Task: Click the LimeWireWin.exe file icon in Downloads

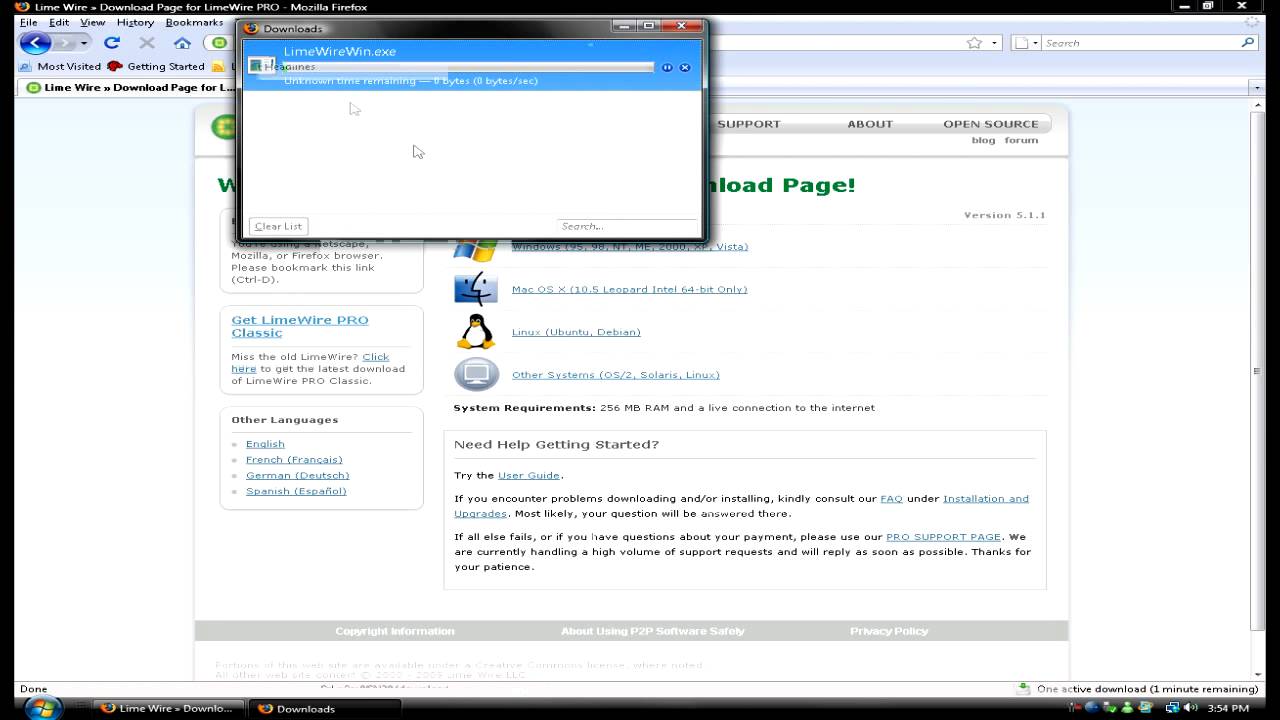Action: pyautogui.click(x=262, y=65)
